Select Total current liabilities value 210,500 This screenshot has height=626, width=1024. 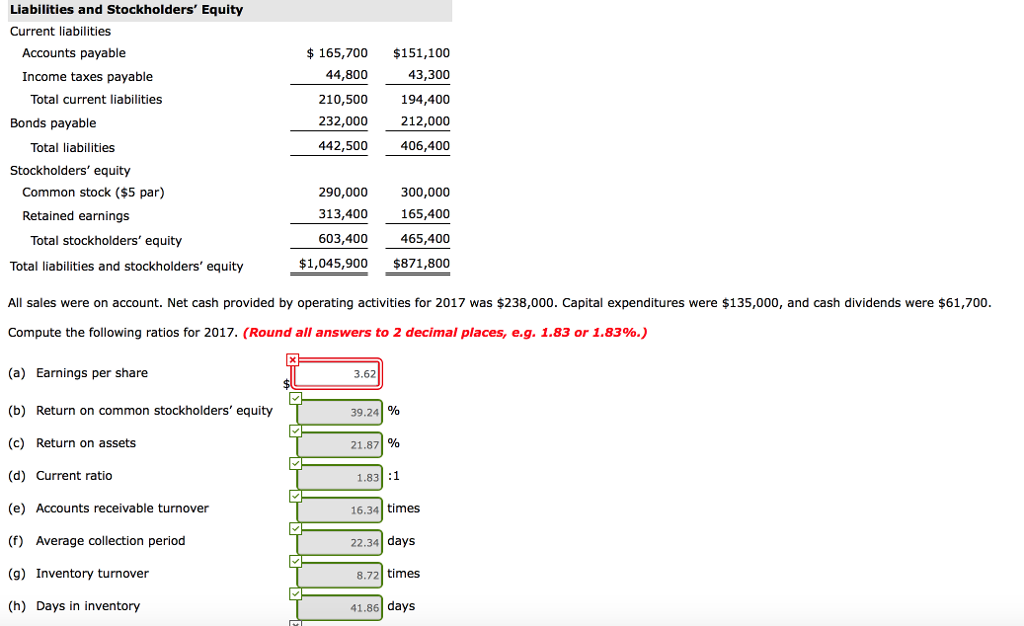343,99
